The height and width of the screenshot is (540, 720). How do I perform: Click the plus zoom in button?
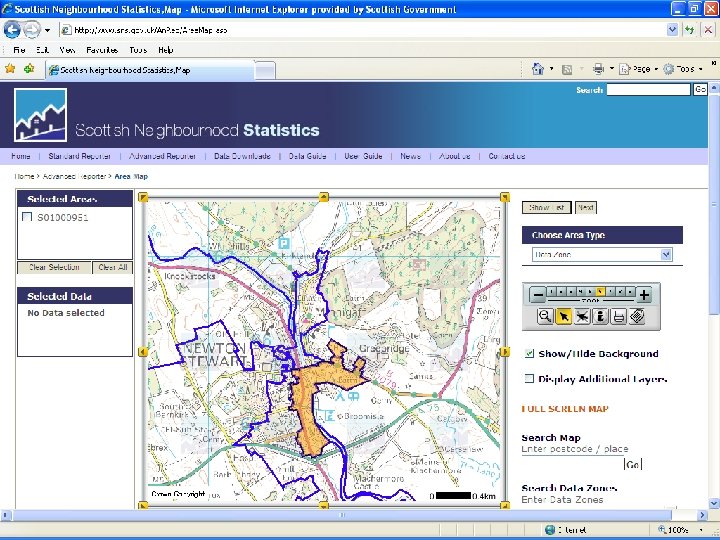pyautogui.click(x=644, y=295)
